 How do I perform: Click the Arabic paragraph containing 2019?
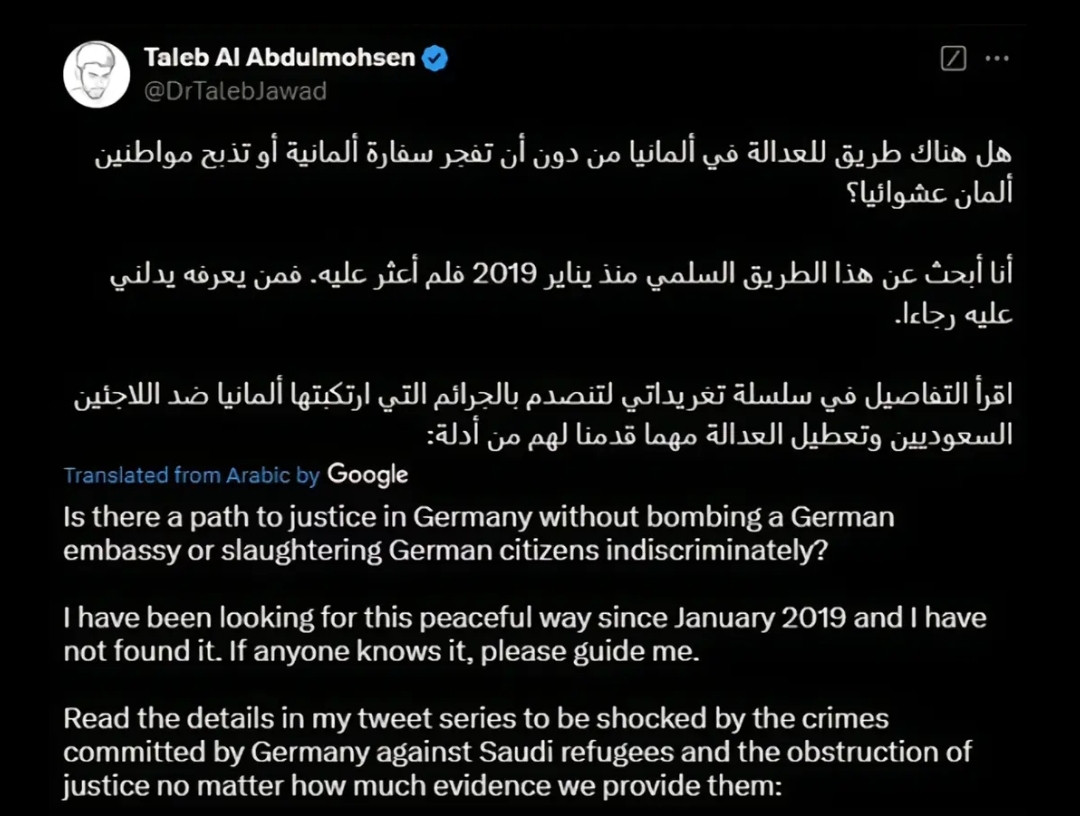click(561, 294)
